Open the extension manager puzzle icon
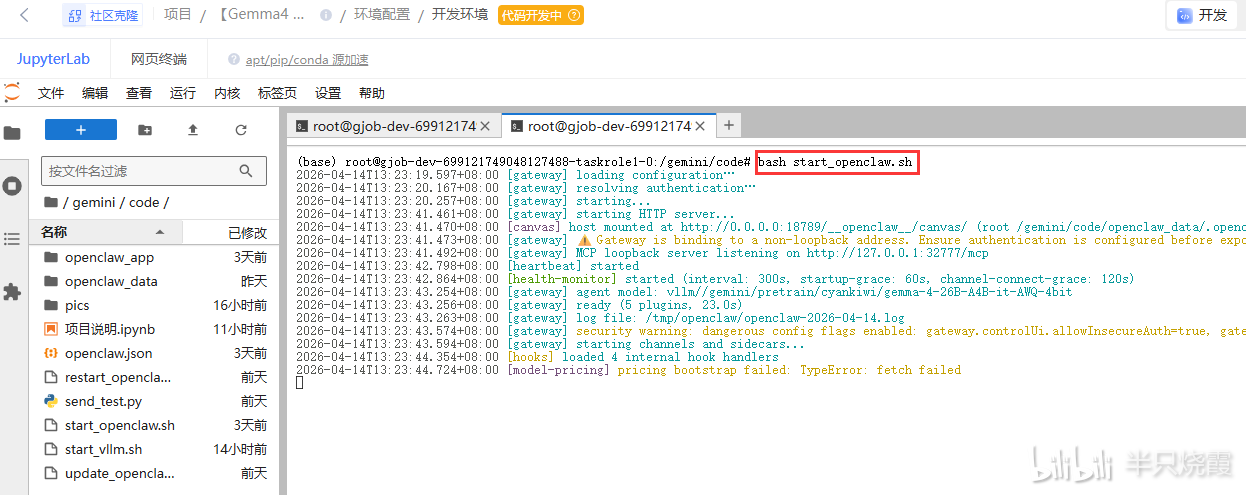Image resolution: width=1246 pixels, height=495 pixels. 12,292
